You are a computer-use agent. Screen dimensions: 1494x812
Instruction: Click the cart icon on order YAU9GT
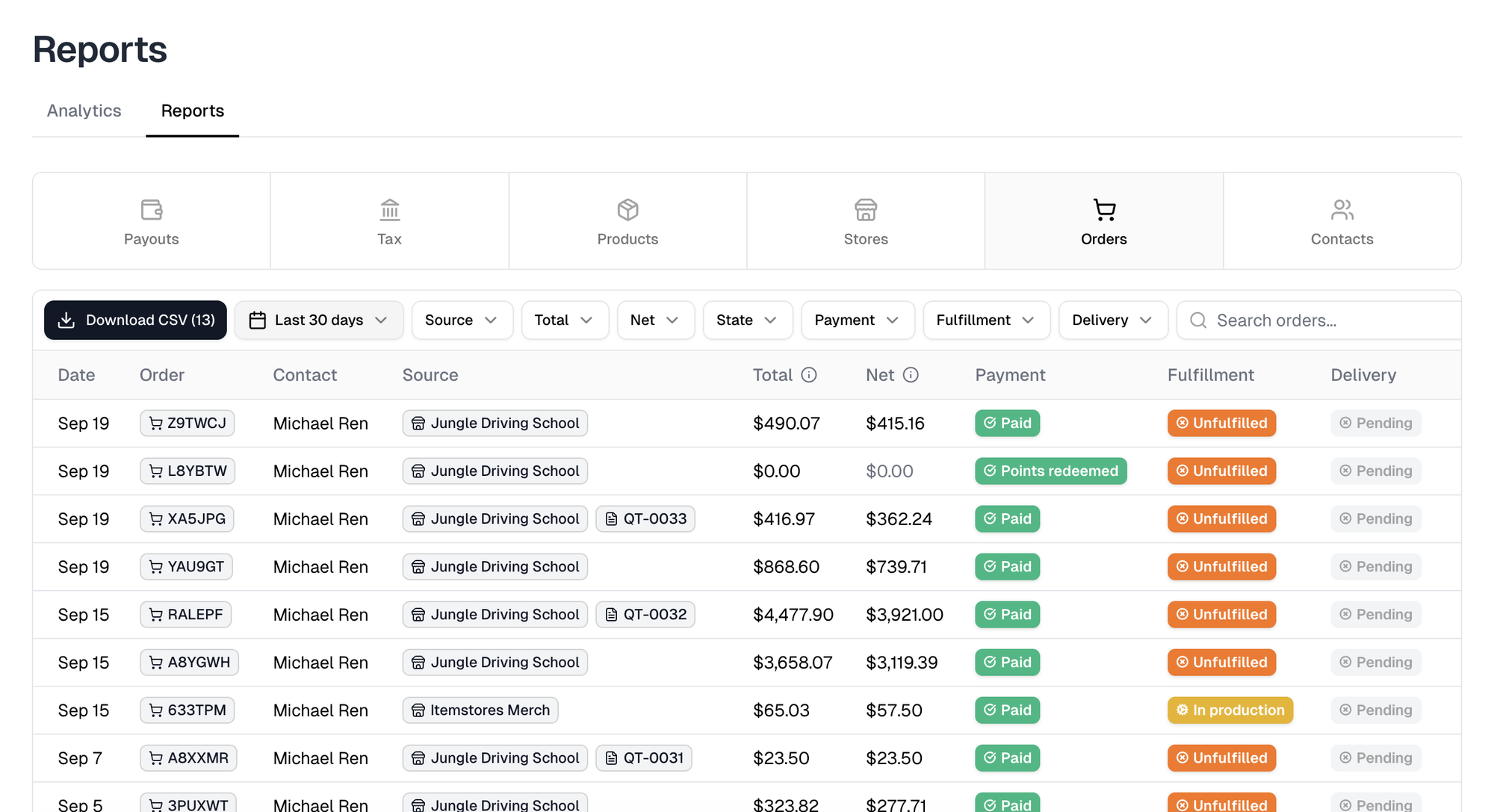(156, 567)
